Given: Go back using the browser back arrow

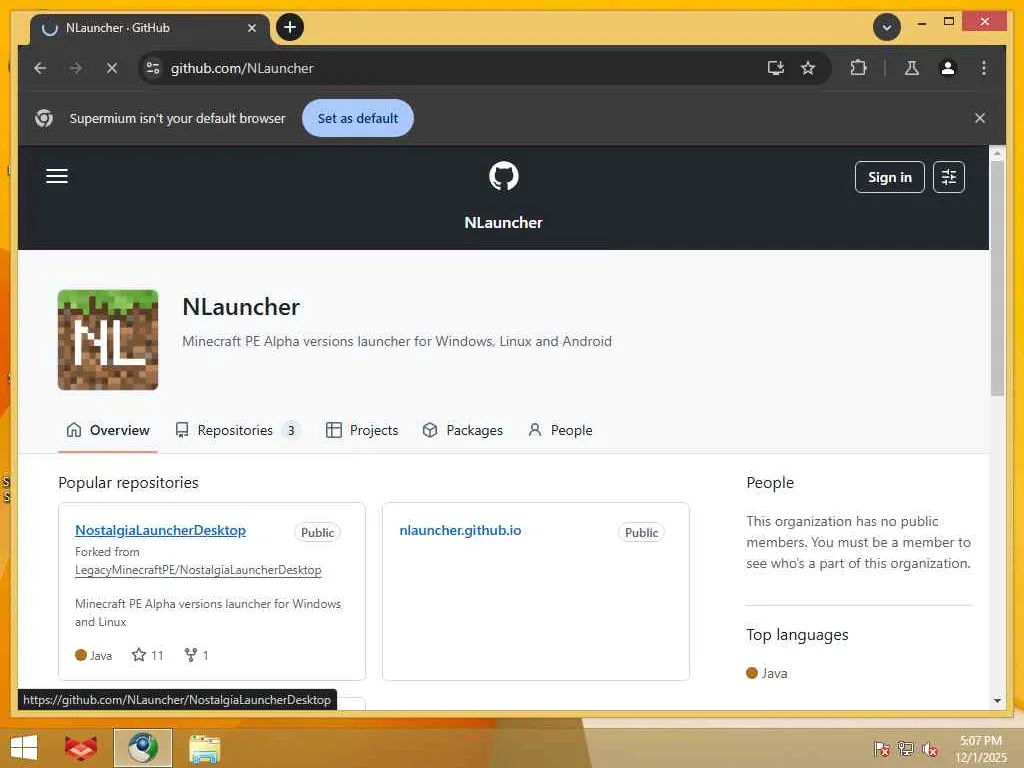Looking at the screenshot, I should [40, 68].
